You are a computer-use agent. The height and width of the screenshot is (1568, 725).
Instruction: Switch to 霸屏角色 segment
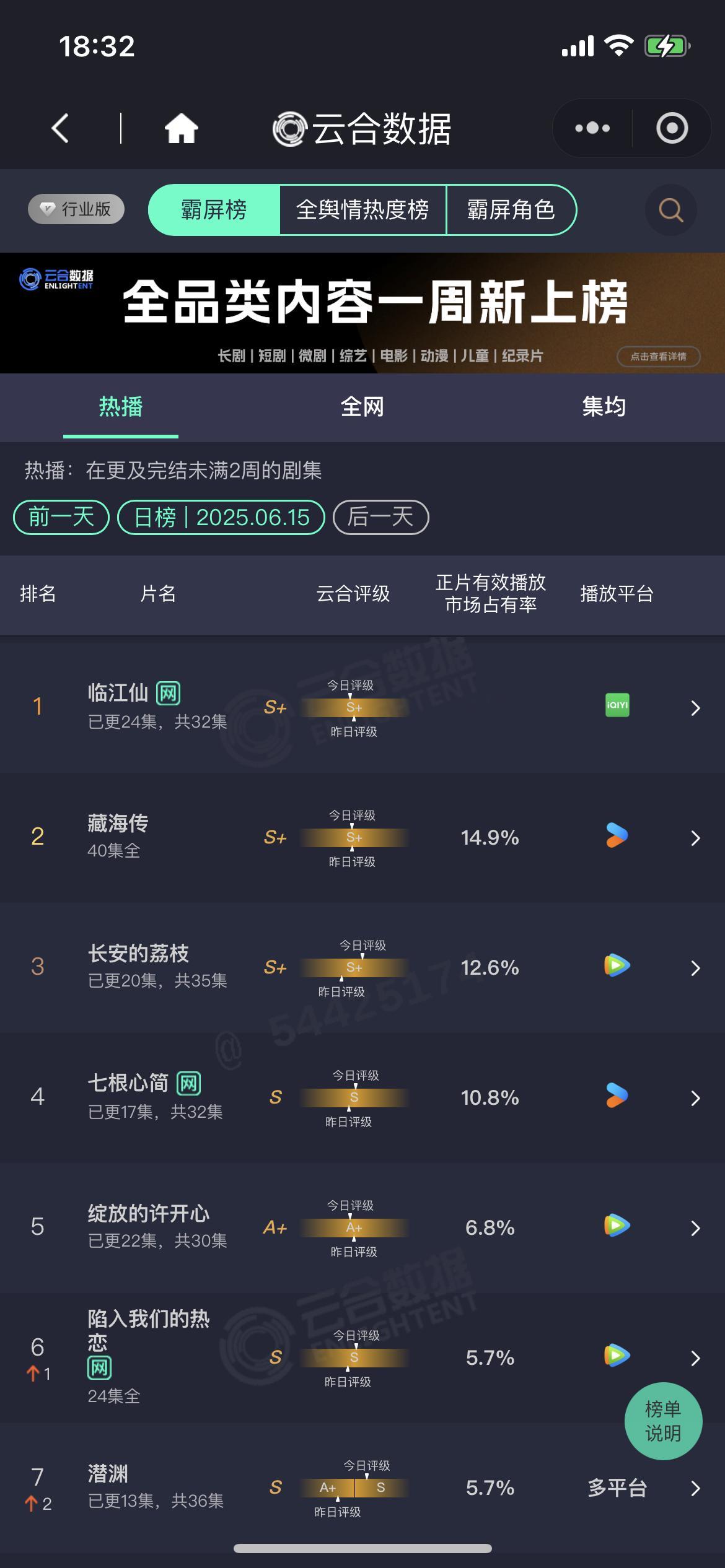[x=511, y=210]
